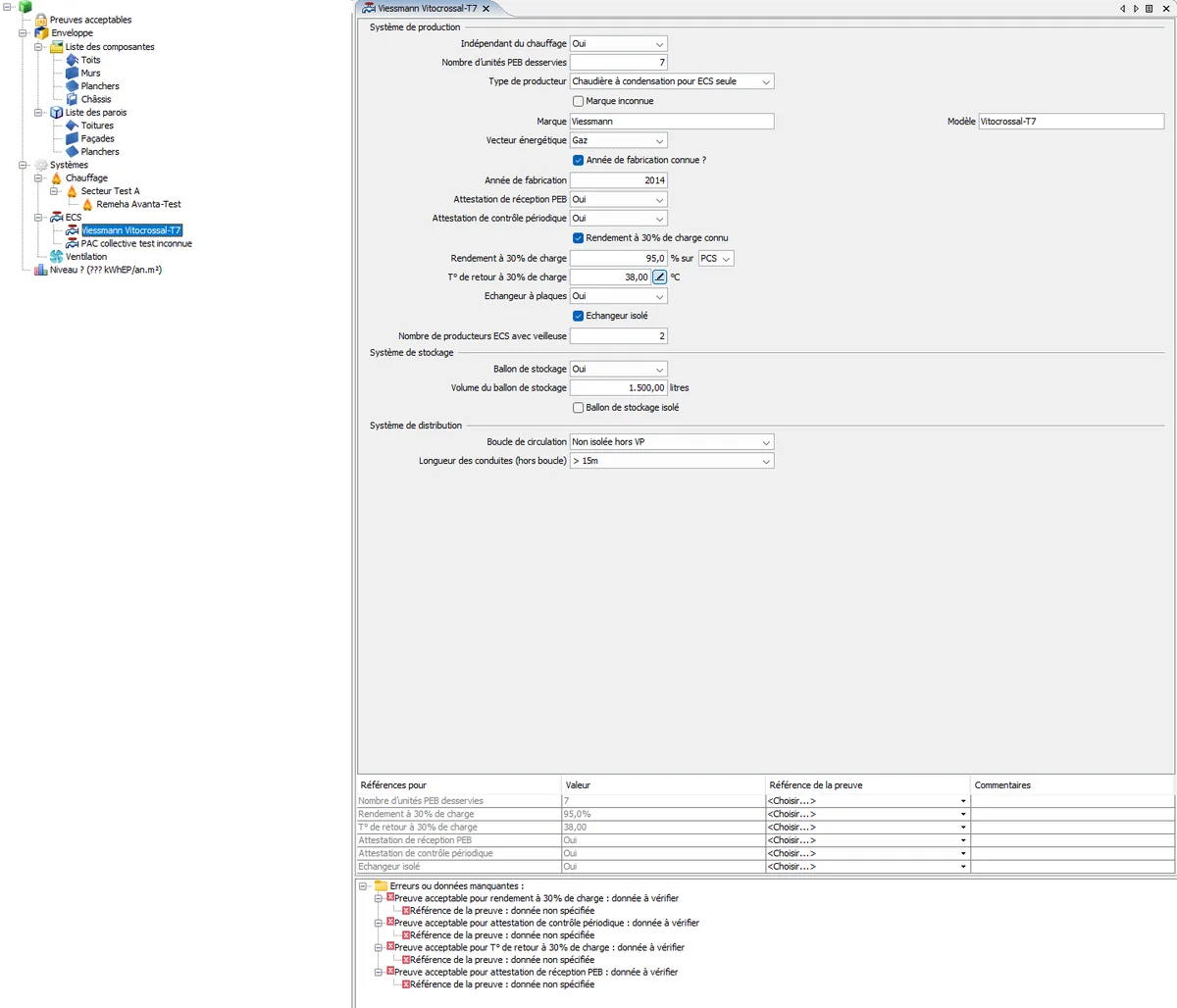1177x1008 pixels.
Task: Click the Niveau chart icon
Action: (41, 270)
